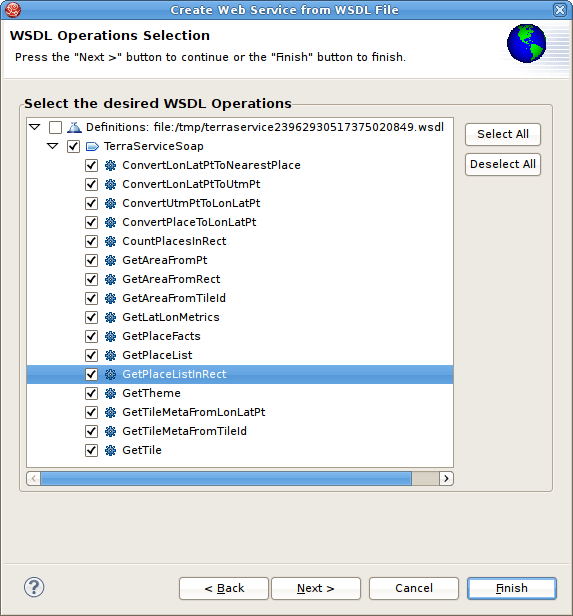
Task: Click Finish to create web service
Action: 512,588
